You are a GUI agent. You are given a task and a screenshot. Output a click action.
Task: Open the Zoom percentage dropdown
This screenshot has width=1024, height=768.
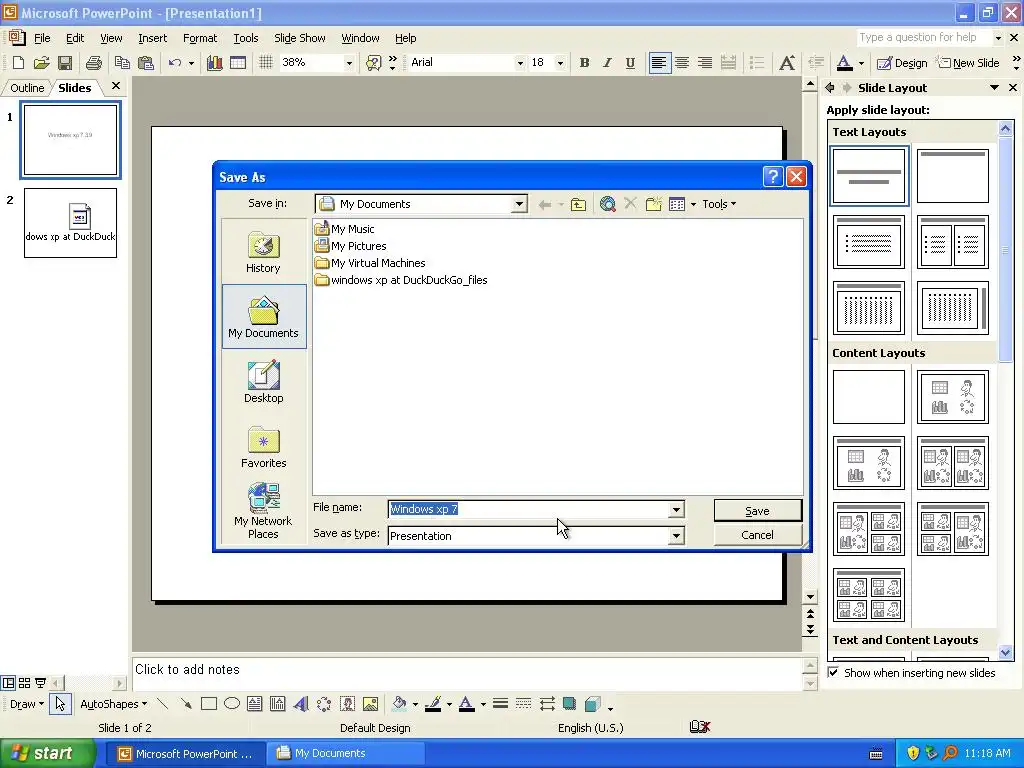point(349,63)
